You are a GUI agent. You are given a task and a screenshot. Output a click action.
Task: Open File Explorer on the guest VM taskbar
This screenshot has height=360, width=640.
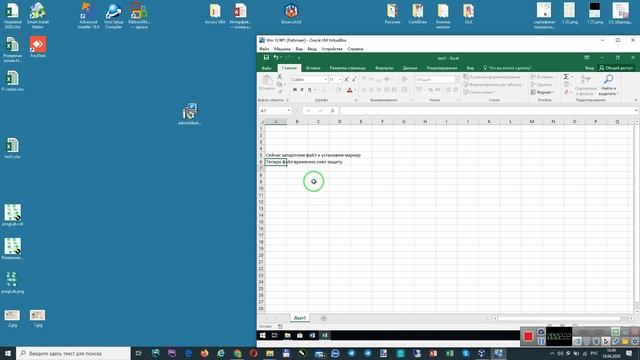pyautogui.click(x=287, y=336)
